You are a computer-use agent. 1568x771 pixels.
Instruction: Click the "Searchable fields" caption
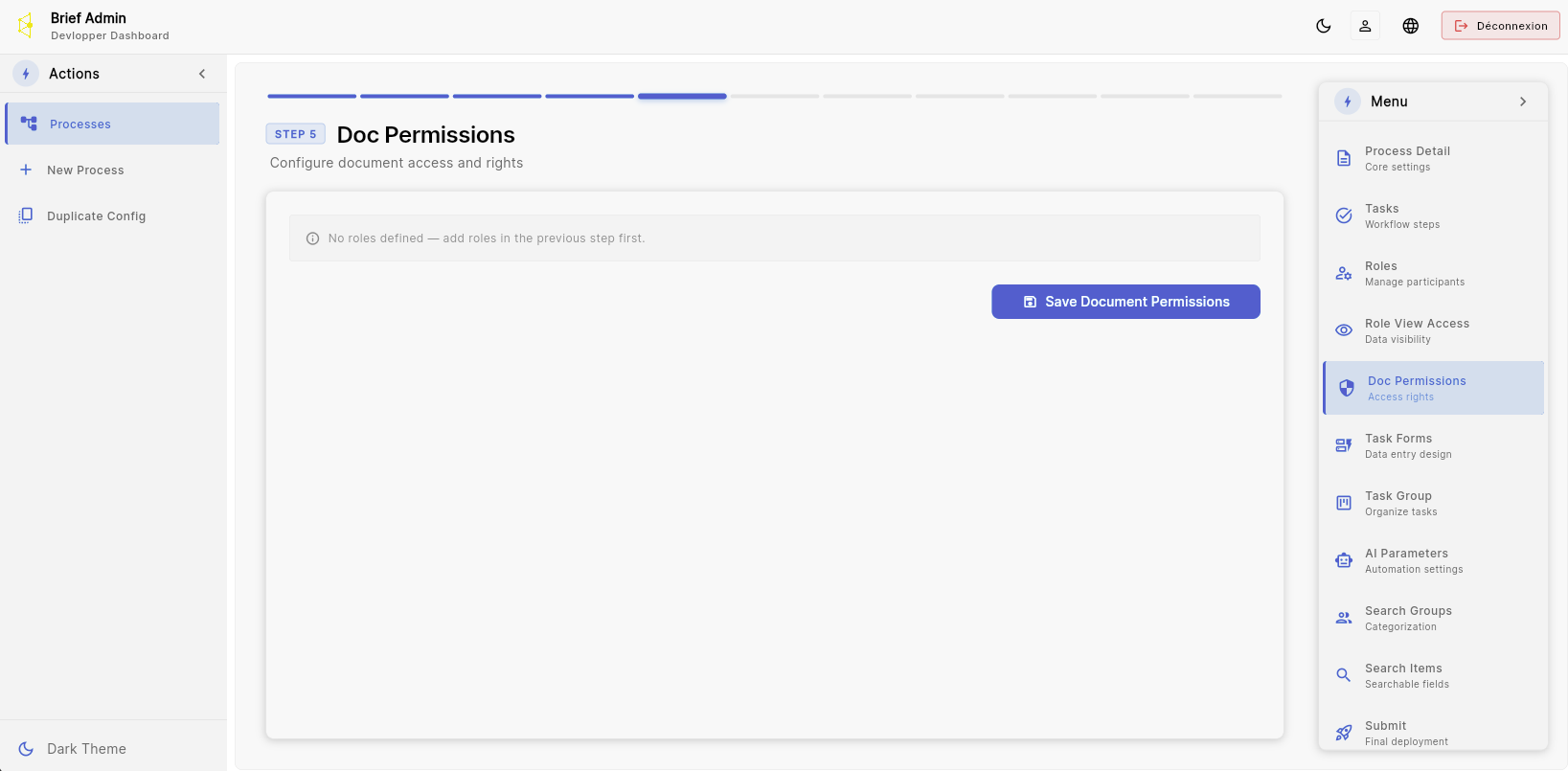click(1407, 685)
